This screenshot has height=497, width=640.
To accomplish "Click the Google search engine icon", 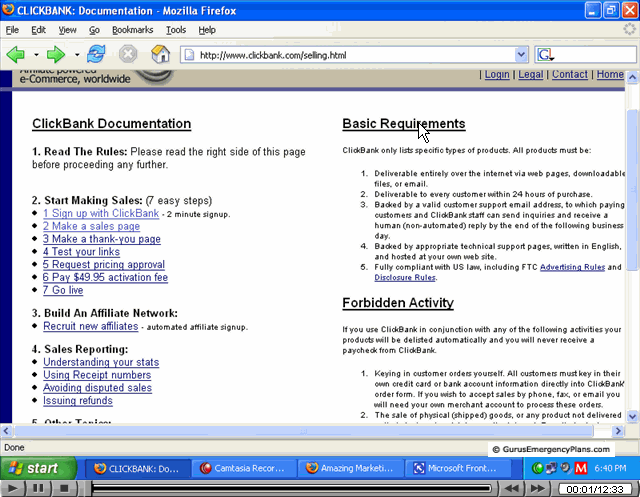I will (x=545, y=55).
